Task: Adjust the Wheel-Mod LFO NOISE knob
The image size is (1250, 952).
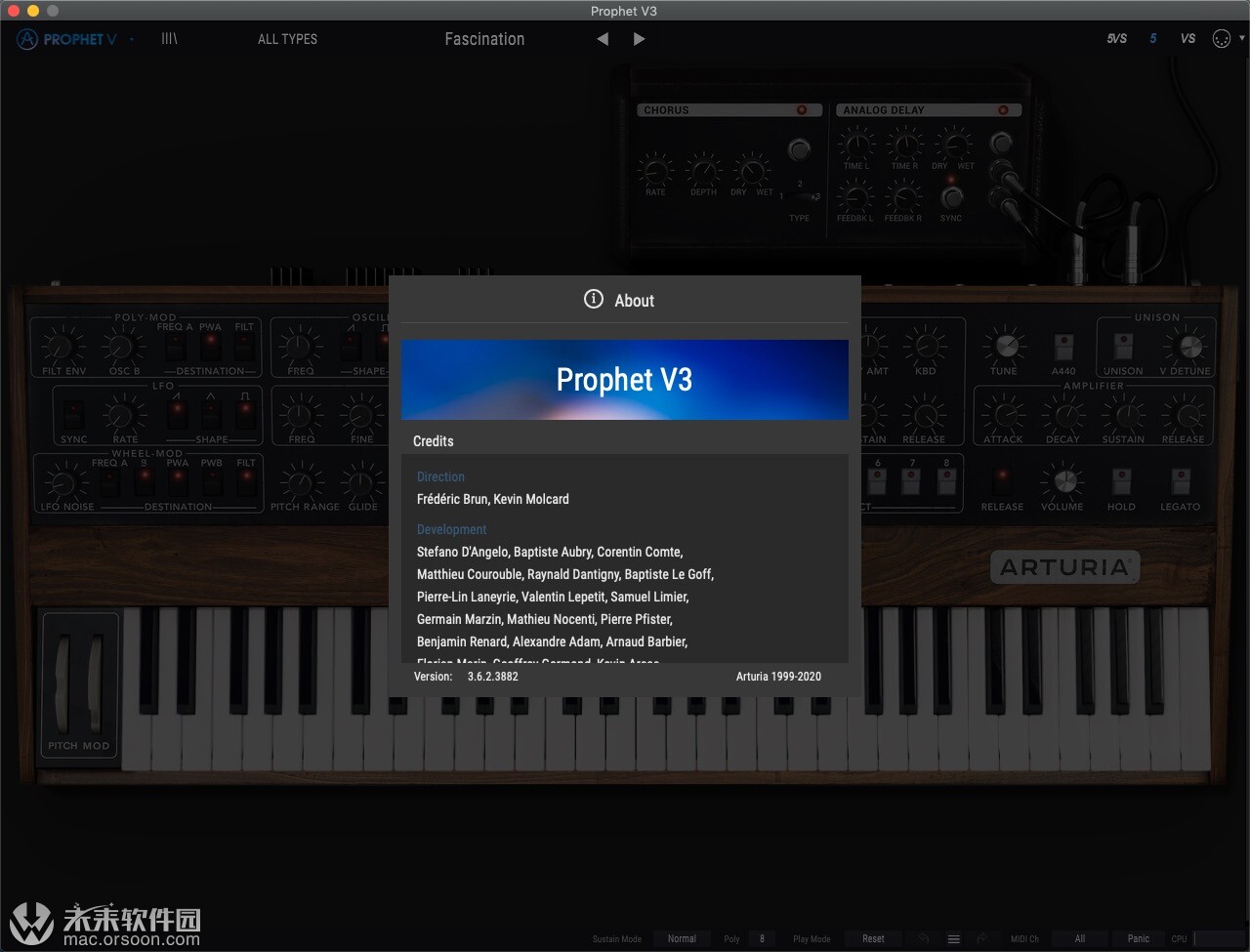Action: 63,482
